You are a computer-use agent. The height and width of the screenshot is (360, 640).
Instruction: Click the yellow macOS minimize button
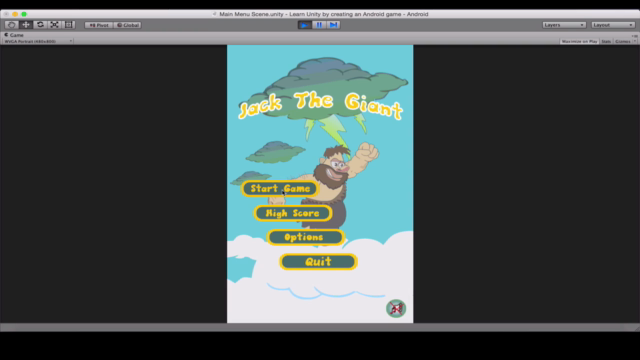(x=15, y=14)
